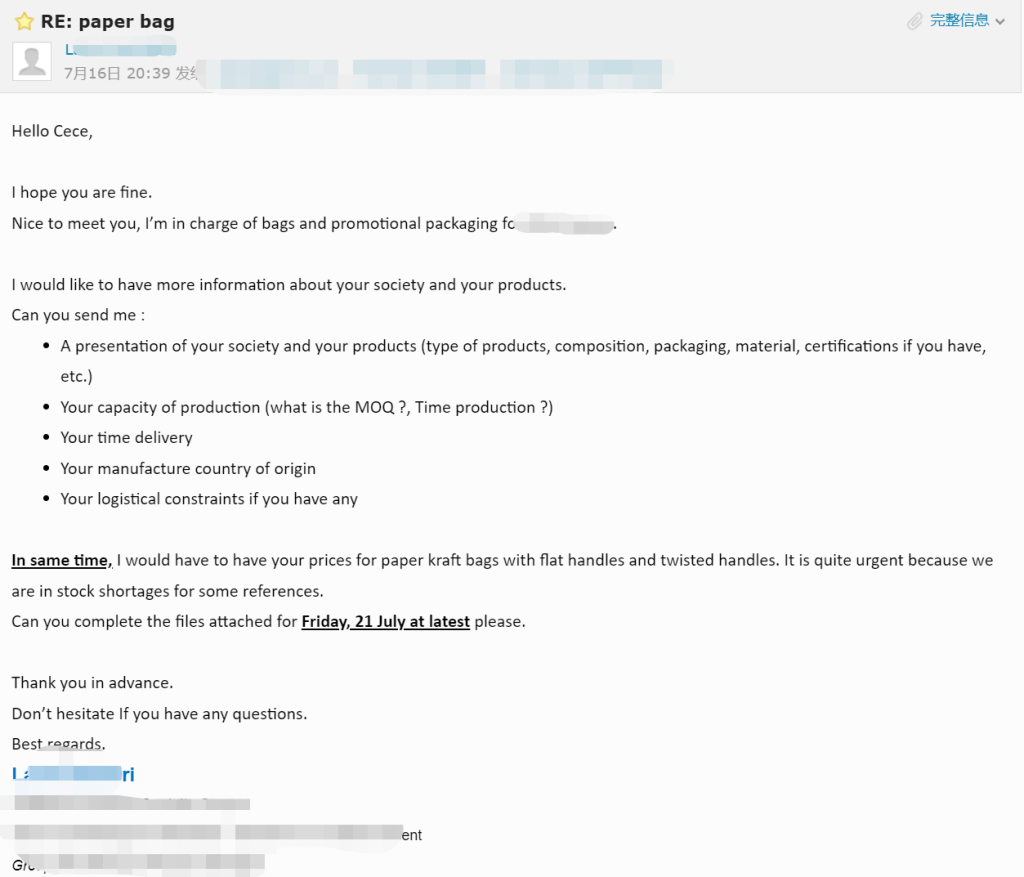Click the blurred recipient address in header
The height and width of the screenshot is (877, 1024).
[434, 74]
